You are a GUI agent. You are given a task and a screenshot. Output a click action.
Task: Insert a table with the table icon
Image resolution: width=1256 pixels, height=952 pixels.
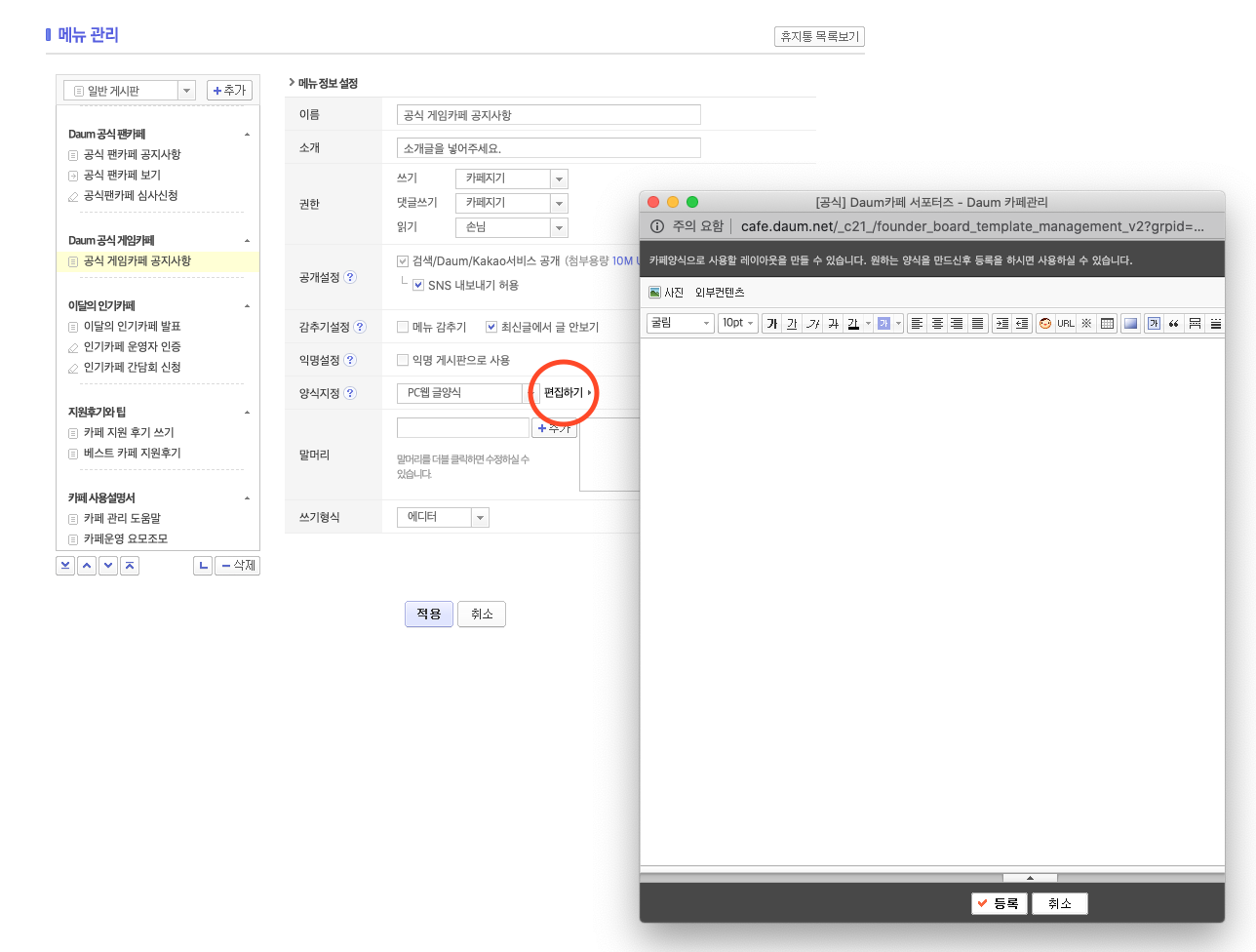pyautogui.click(x=1107, y=324)
